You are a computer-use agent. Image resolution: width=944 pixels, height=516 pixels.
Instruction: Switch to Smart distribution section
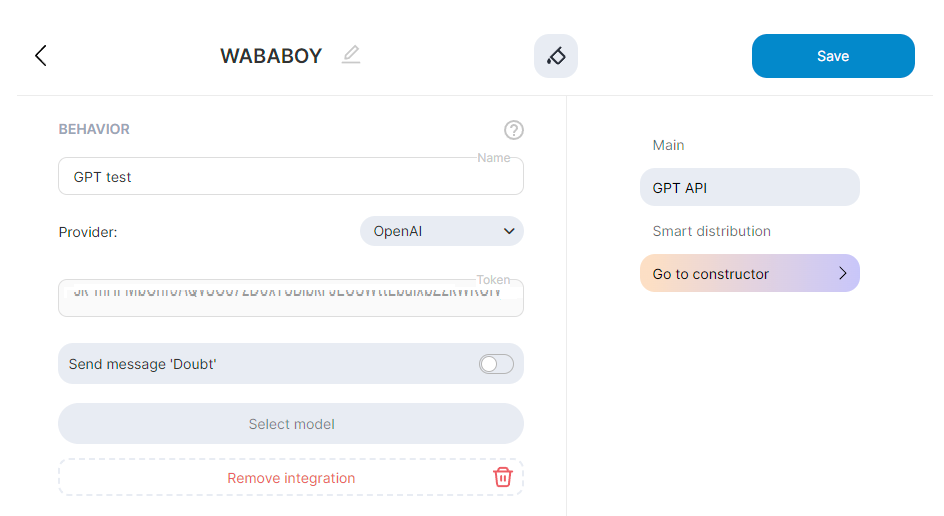[711, 231]
